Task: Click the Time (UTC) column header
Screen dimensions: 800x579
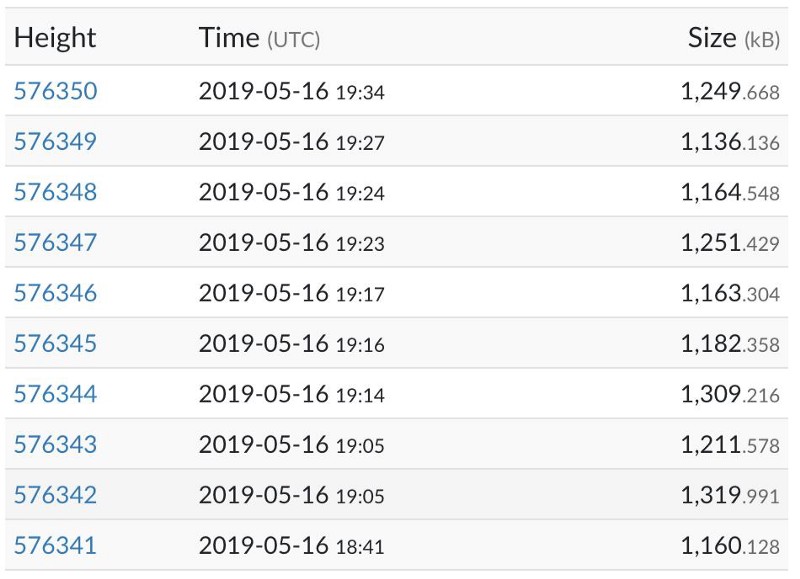Action: coord(259,38)
